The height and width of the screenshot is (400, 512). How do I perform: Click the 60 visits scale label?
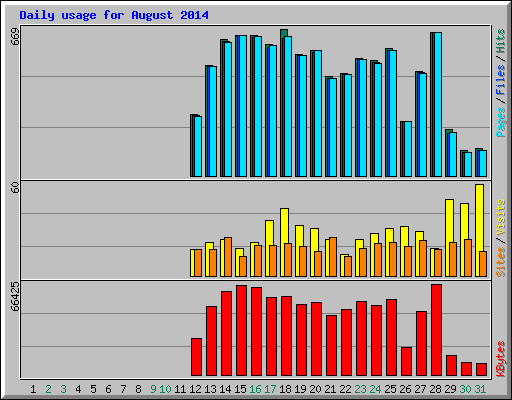[15, 188]
